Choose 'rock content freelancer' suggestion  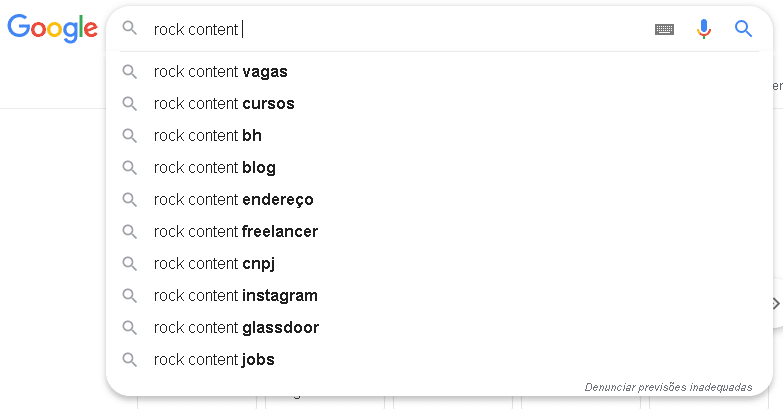(235, 232)
